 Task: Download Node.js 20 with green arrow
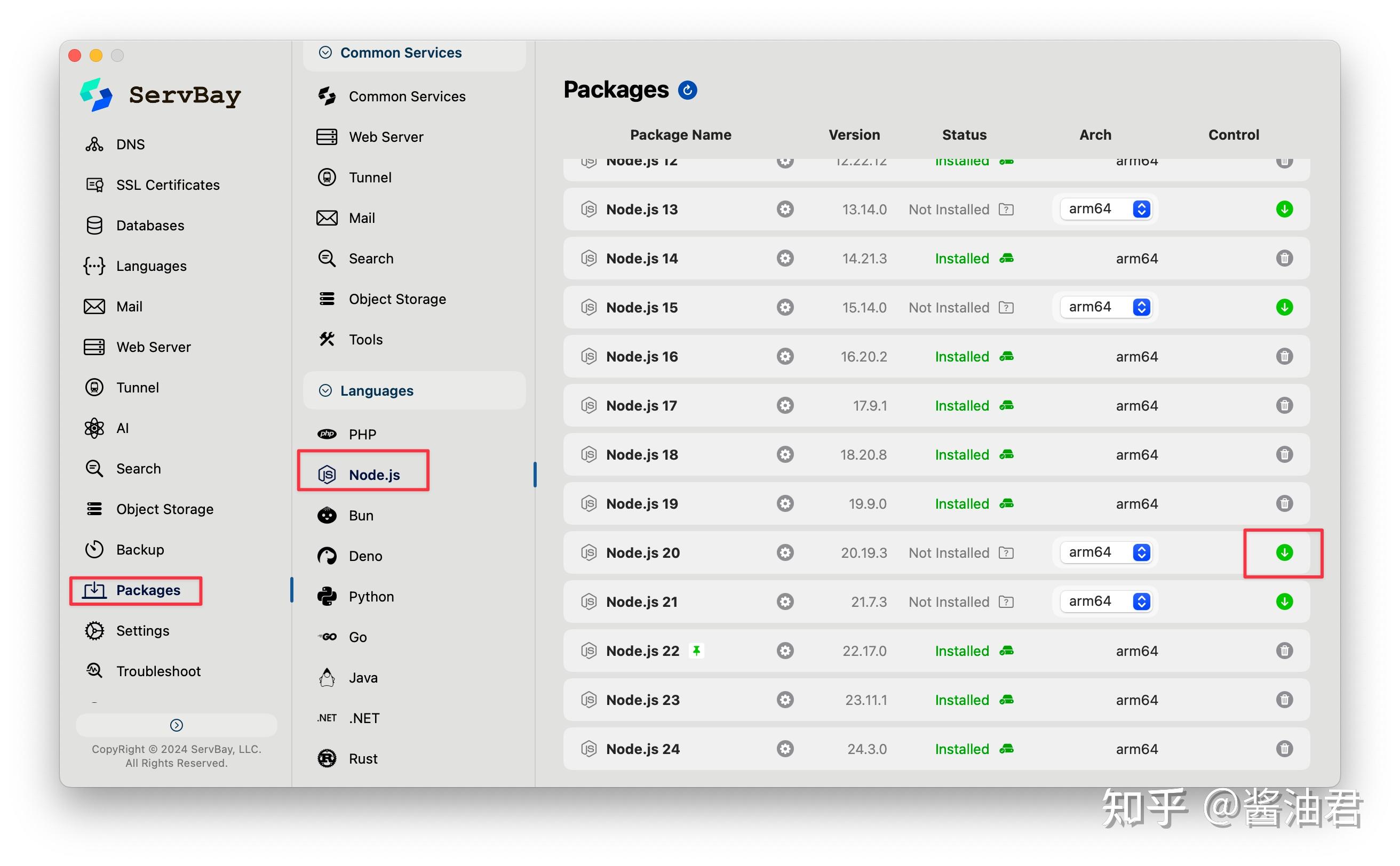(1284, 552)
